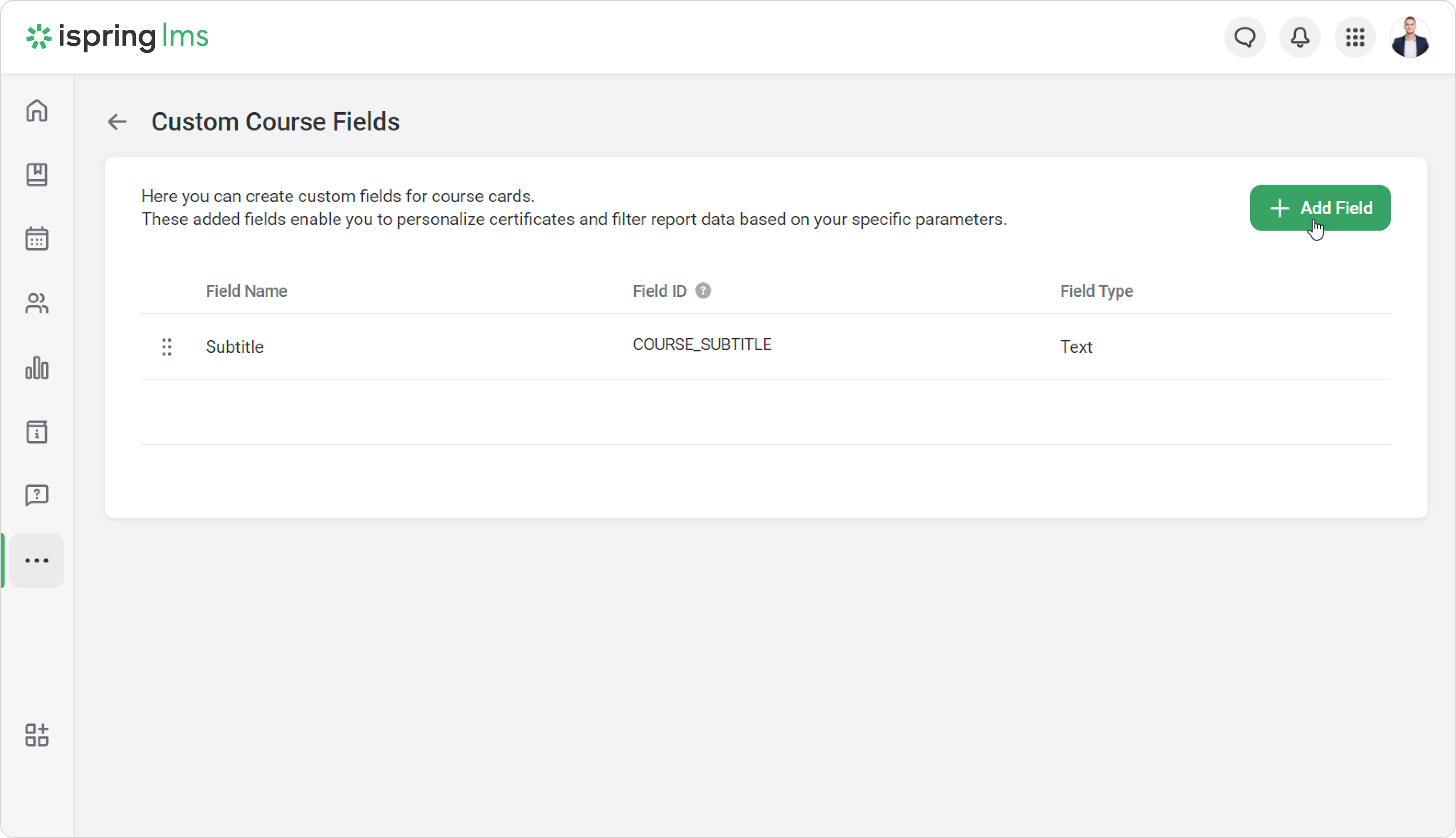
Task: Open the user profile avatar menu
Action: coord(1410,37)
